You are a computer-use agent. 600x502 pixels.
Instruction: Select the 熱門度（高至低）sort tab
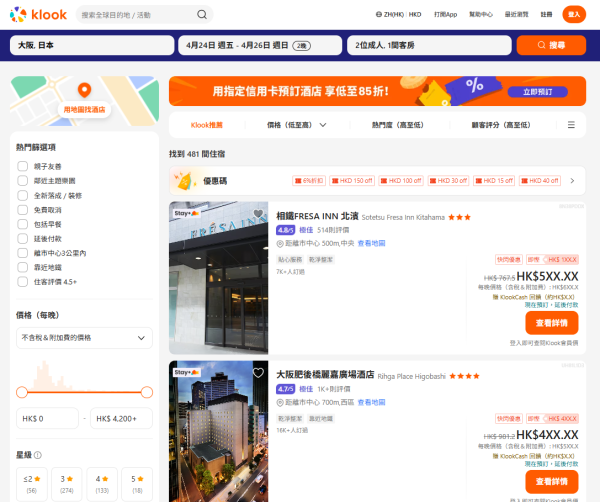point(398,125)
